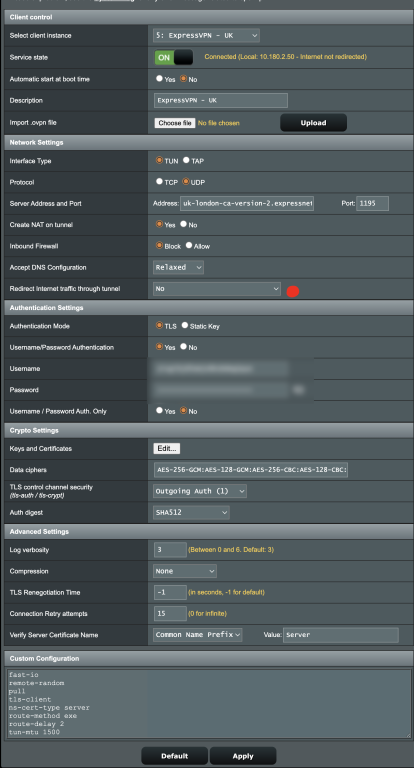Click the red dot beside Redirect Internet traffic
Image resolution: width=414 pixels, height=768 pixels.
(x=292, y=291)
